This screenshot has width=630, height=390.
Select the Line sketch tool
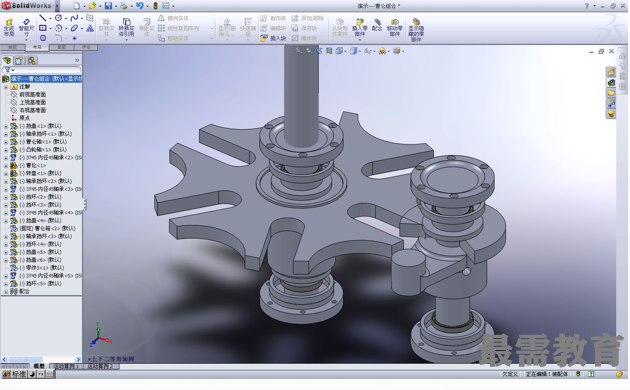tap(43, 18)
